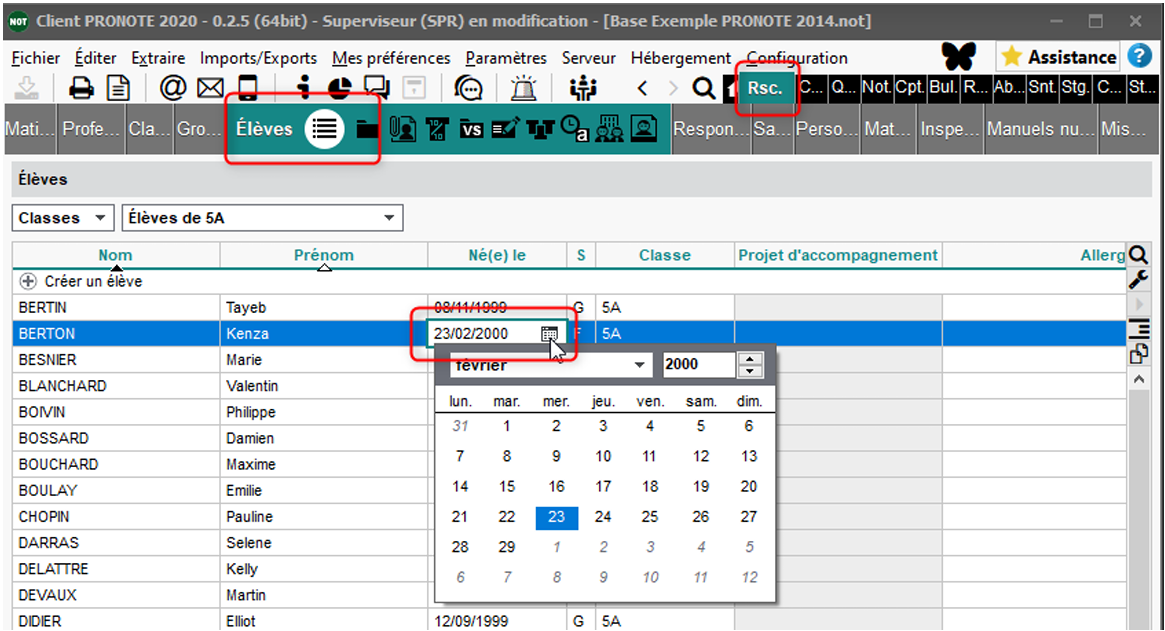Click the mobile phone toolbar icon
The image size is (1165, 631).
tap(247, 89)
